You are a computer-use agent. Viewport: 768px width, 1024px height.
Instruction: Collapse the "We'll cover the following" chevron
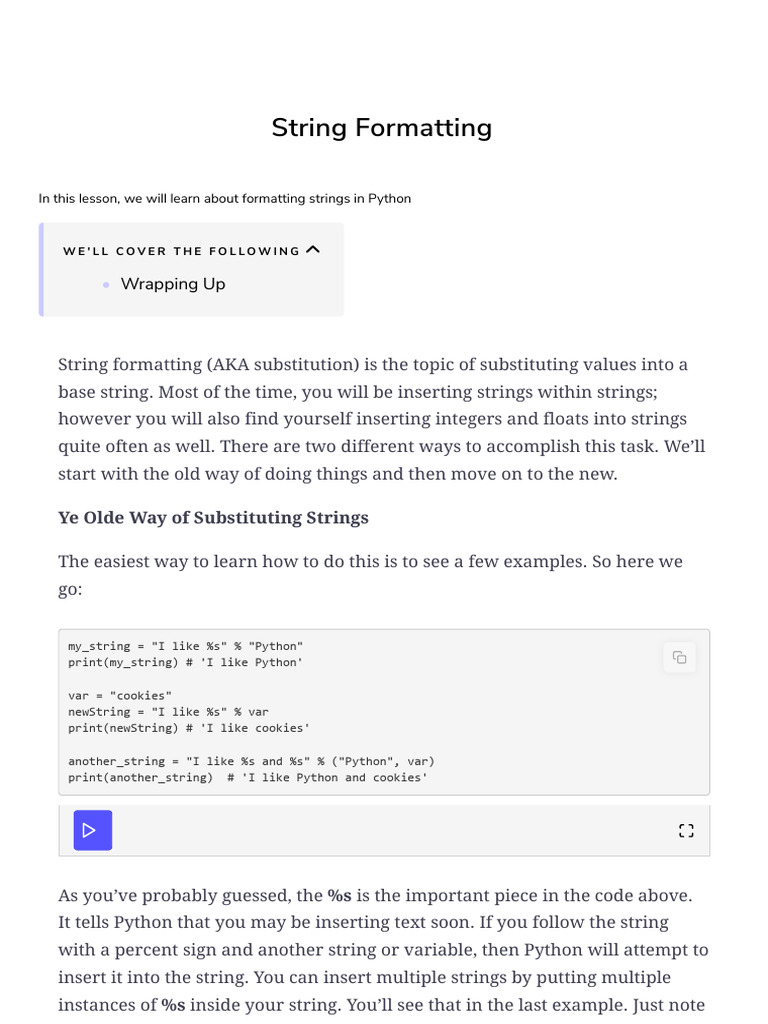tap(313, 250)
